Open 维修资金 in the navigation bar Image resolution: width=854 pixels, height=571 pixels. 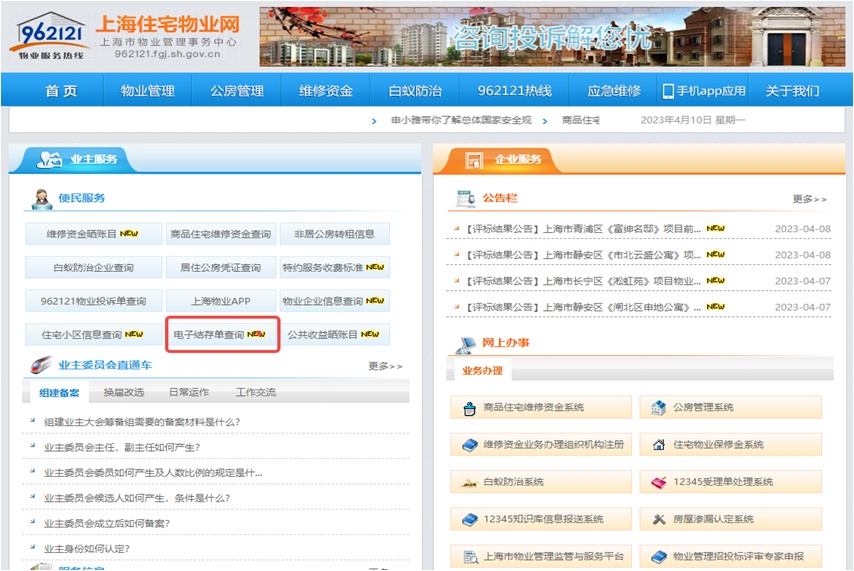(326, 91)
